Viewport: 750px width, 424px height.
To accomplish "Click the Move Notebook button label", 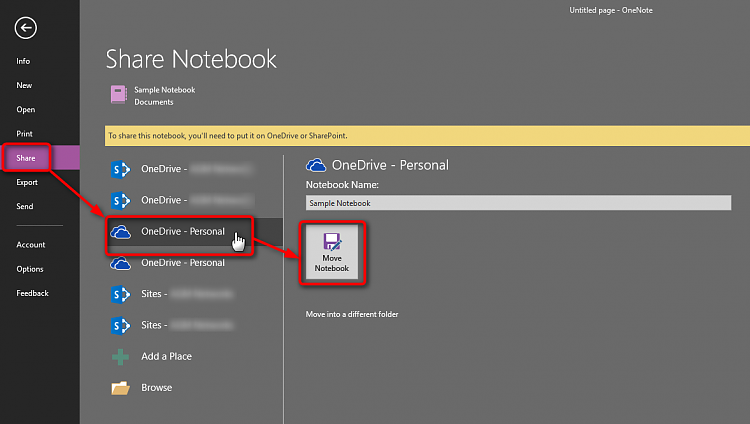I will pyautogui.click(x=332, y=263).
